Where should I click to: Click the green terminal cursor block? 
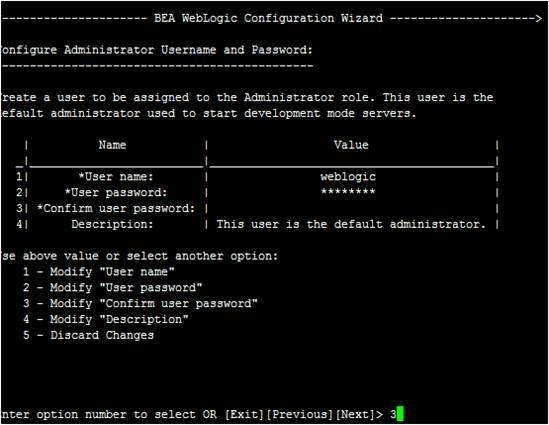coord(400,414)
